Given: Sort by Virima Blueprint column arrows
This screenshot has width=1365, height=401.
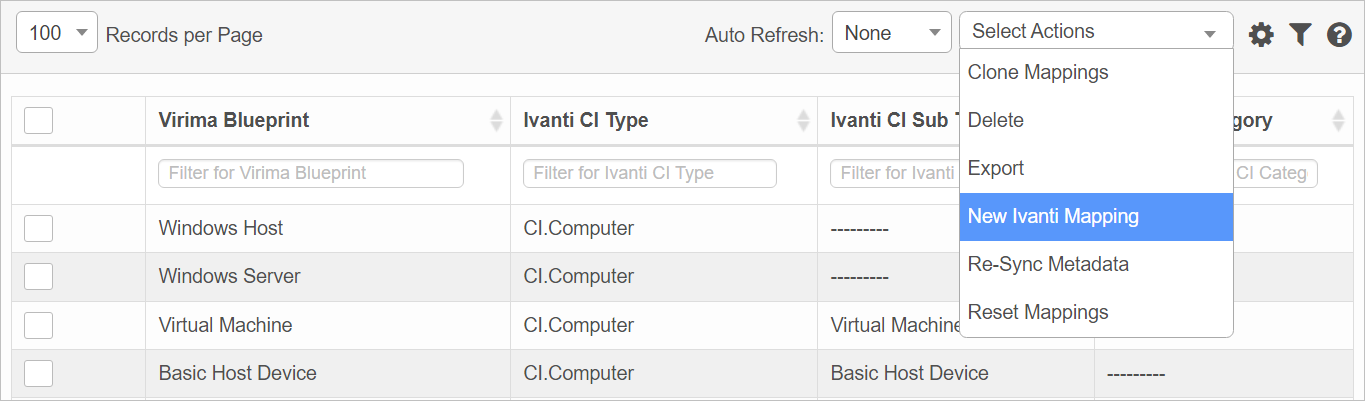Looking at the screenshot, I should pos(497,121).
